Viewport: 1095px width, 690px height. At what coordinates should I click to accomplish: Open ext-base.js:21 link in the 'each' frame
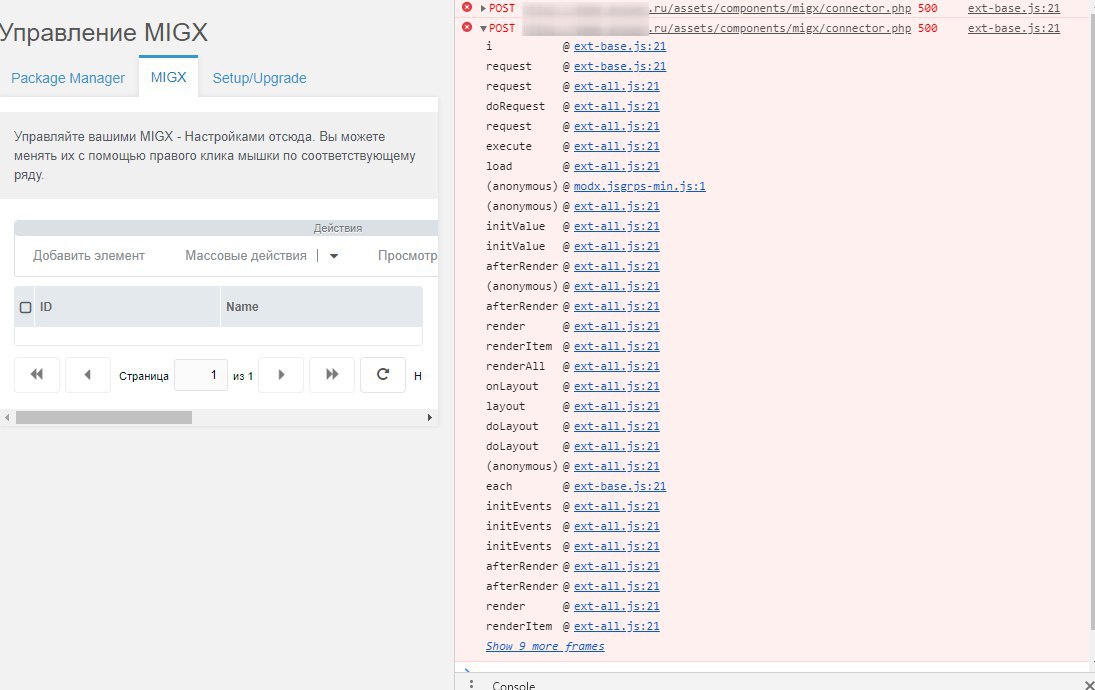[x=619, y=486]
